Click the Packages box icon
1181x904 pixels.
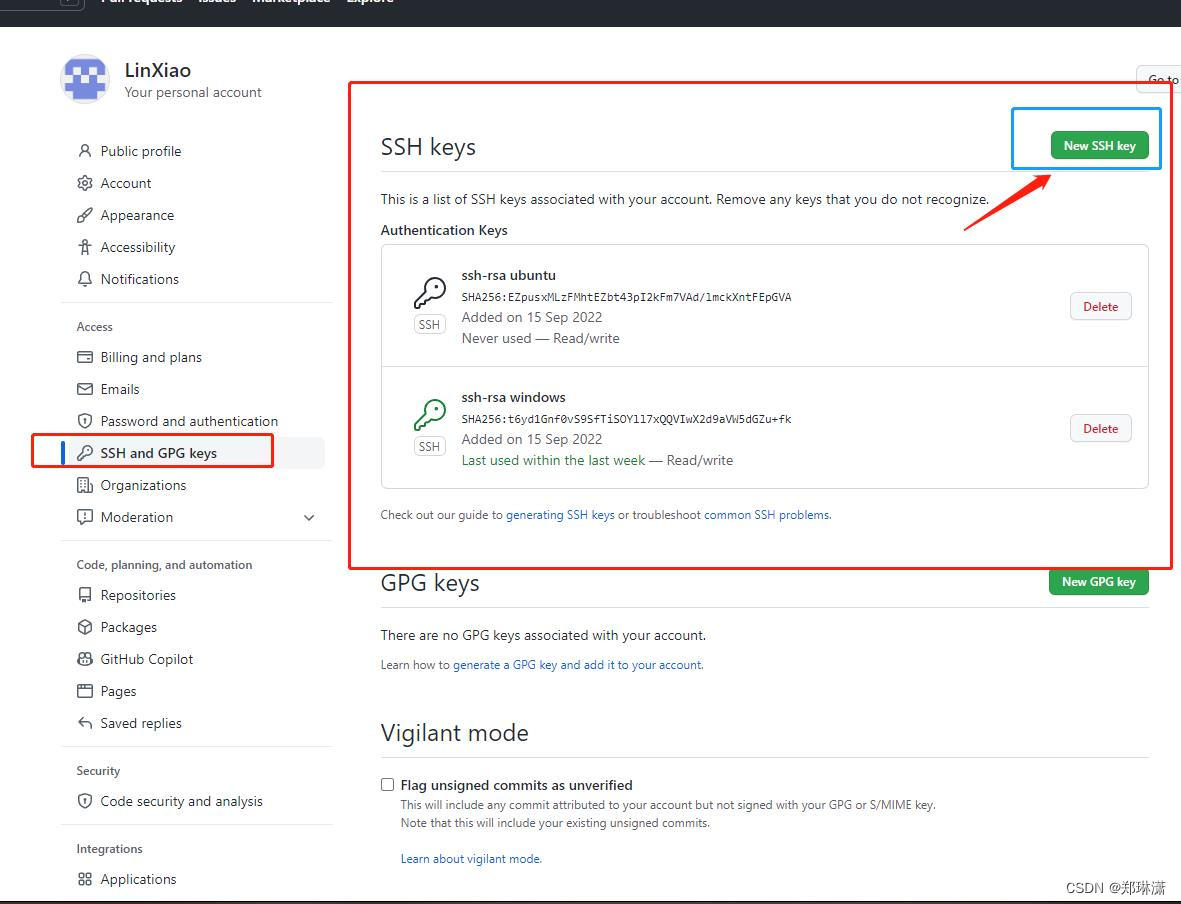pyautogui.click(x=85, y=627)
